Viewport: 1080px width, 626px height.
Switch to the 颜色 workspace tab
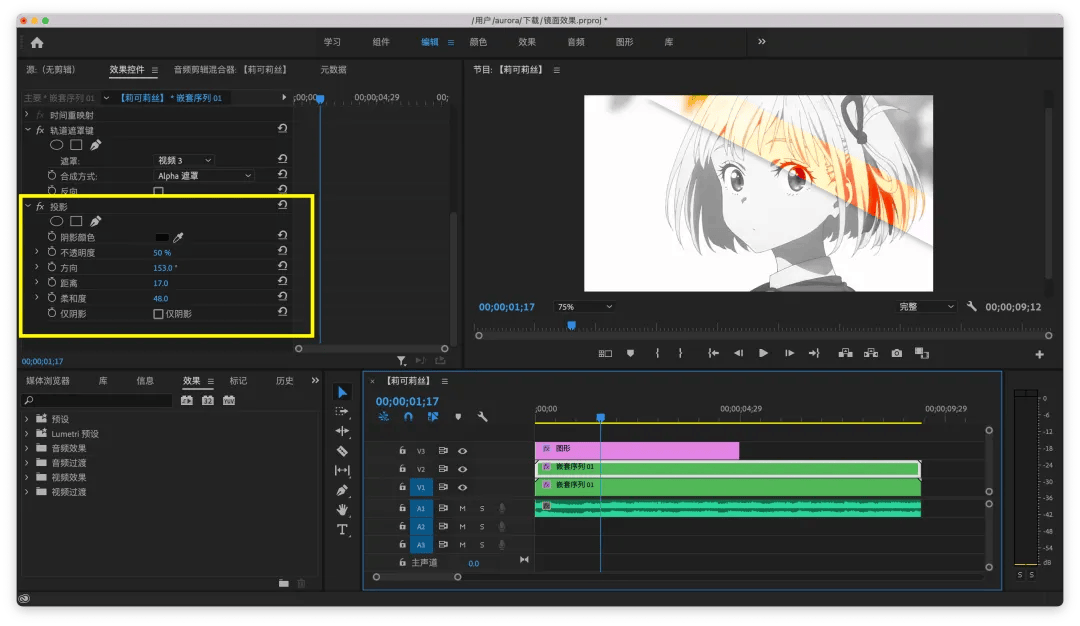coord(478,42)
